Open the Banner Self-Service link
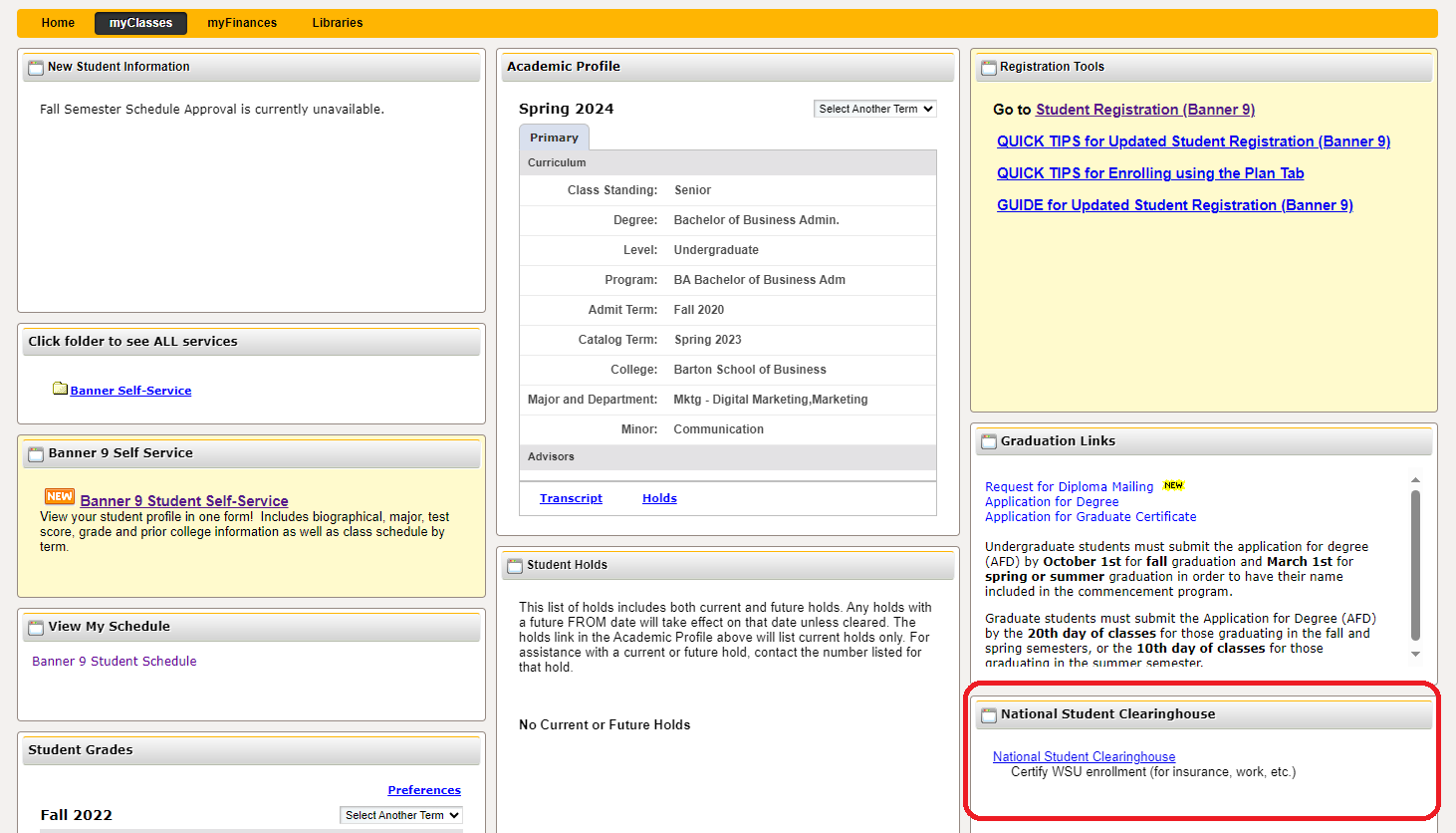The image size is (1456, 833). [130, 391]
